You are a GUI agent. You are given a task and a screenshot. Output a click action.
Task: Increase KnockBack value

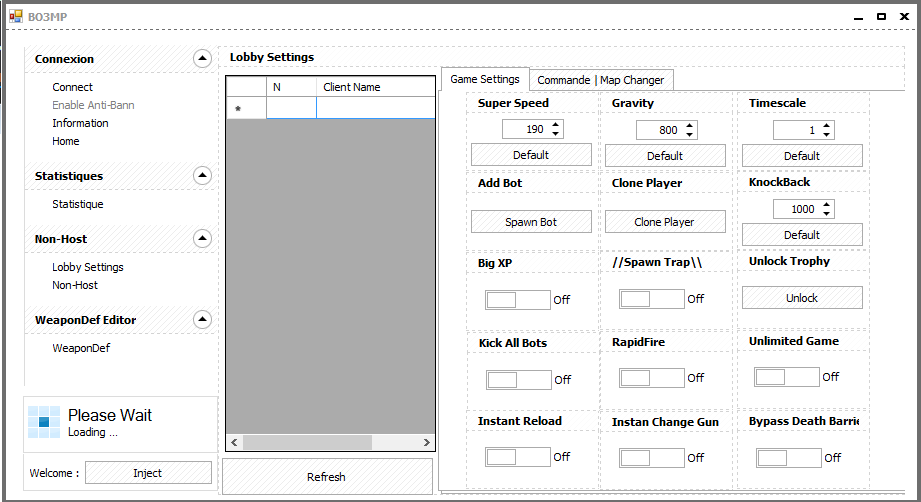click(826, 204)
